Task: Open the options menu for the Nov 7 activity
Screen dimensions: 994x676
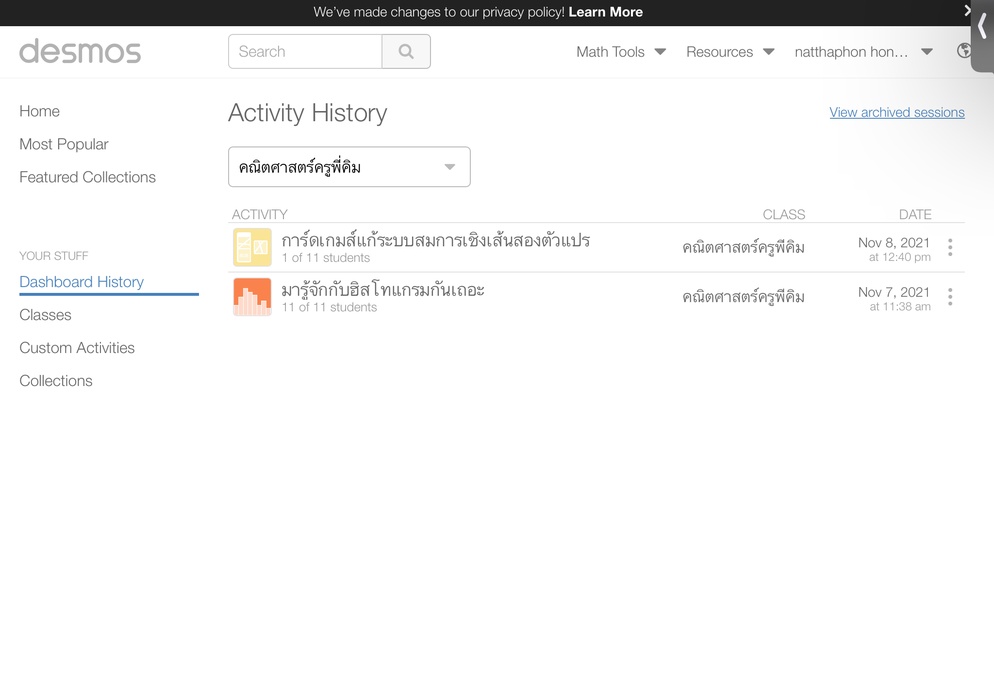Action: coord(950,297)
